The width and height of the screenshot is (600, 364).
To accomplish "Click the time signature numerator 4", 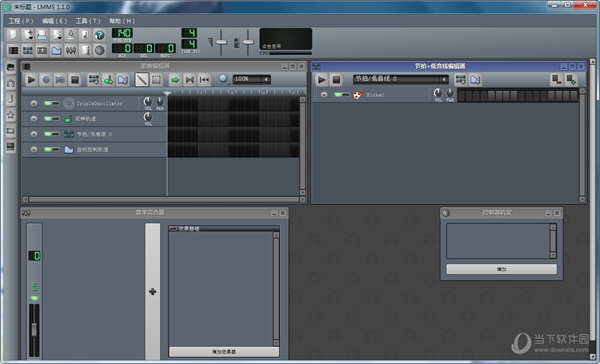I will (x=189, y=33).
